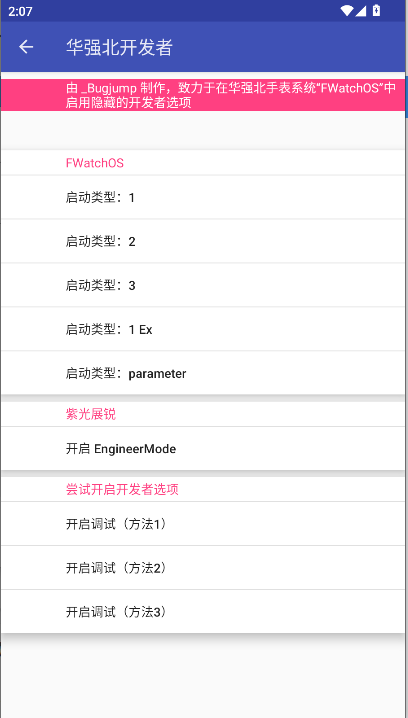Open 开启 EngineerMode entry
Screen dimensions: 408x718
pyautogui.click(x=203, y=449)
